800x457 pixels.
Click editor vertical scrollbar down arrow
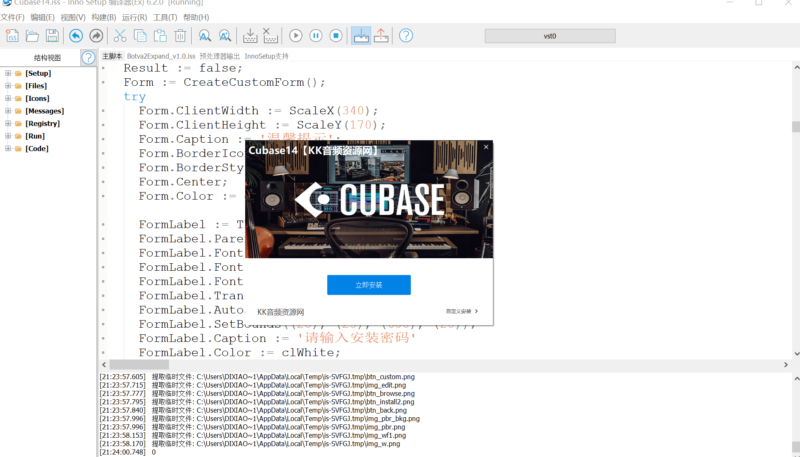pos(796,353)
